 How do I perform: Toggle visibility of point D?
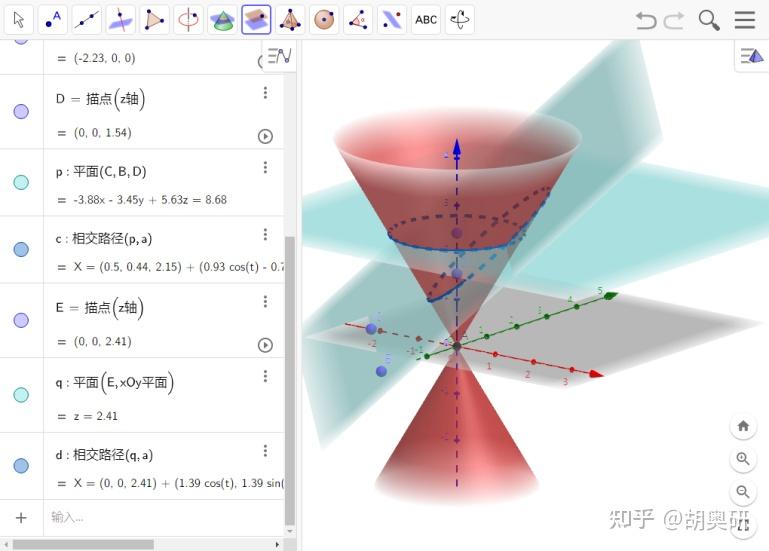[21, 111]
